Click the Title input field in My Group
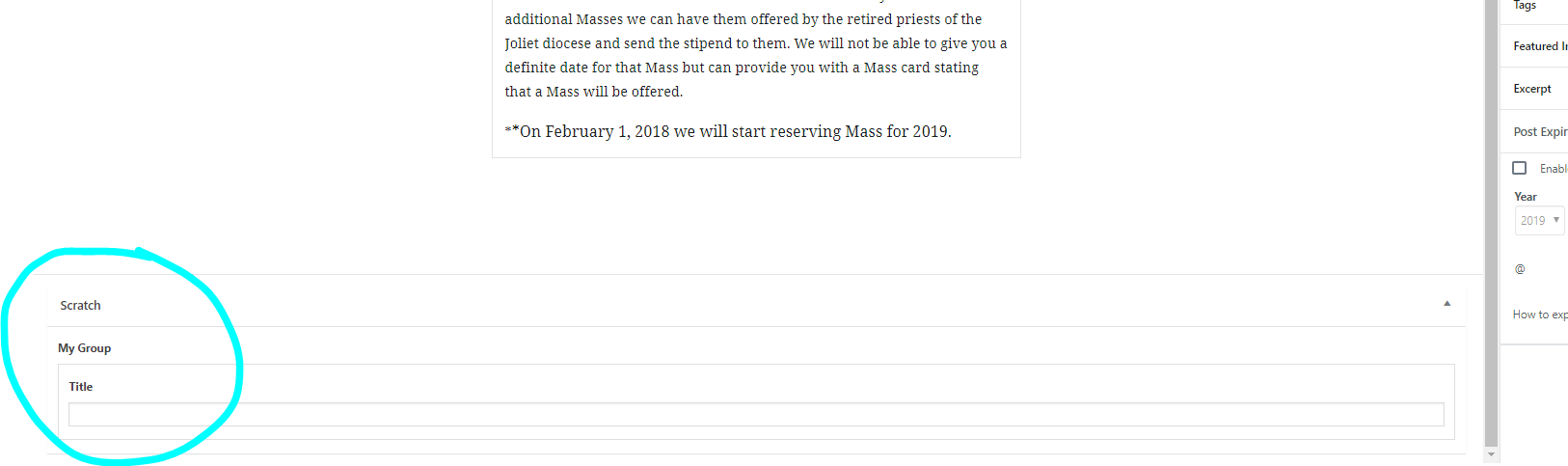The height and width of the screenshot is (466, 1568). tap(755, 415)
